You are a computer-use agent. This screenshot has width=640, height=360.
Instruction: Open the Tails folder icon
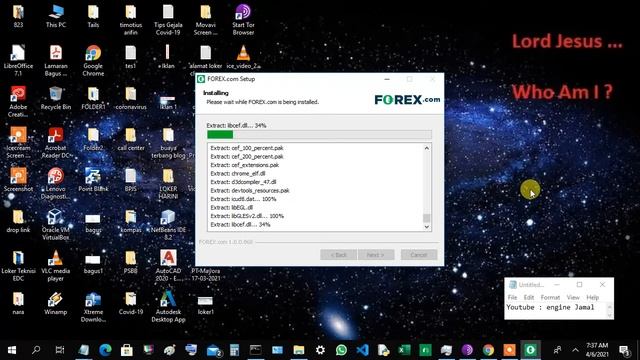[93, 16]
